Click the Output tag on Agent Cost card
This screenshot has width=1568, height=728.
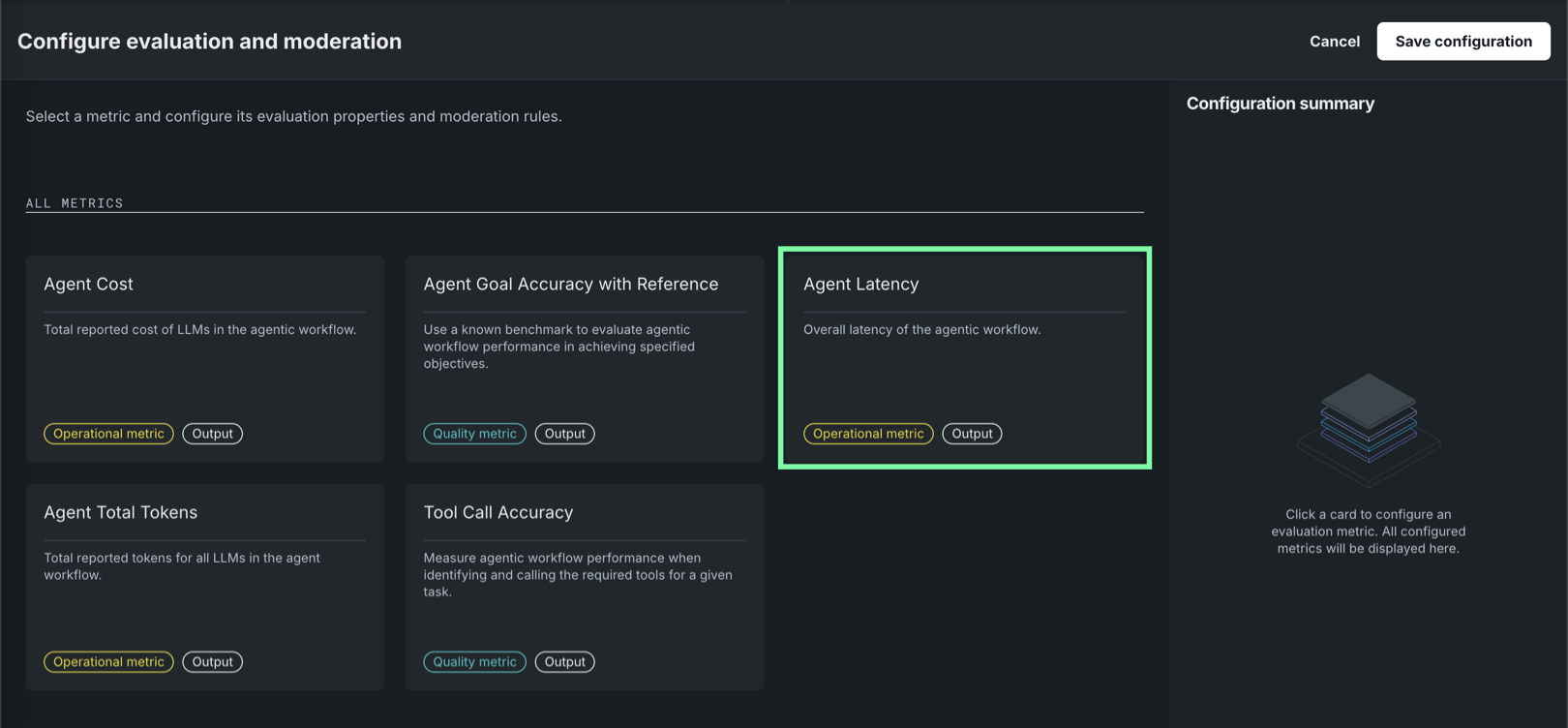point(212,434)
